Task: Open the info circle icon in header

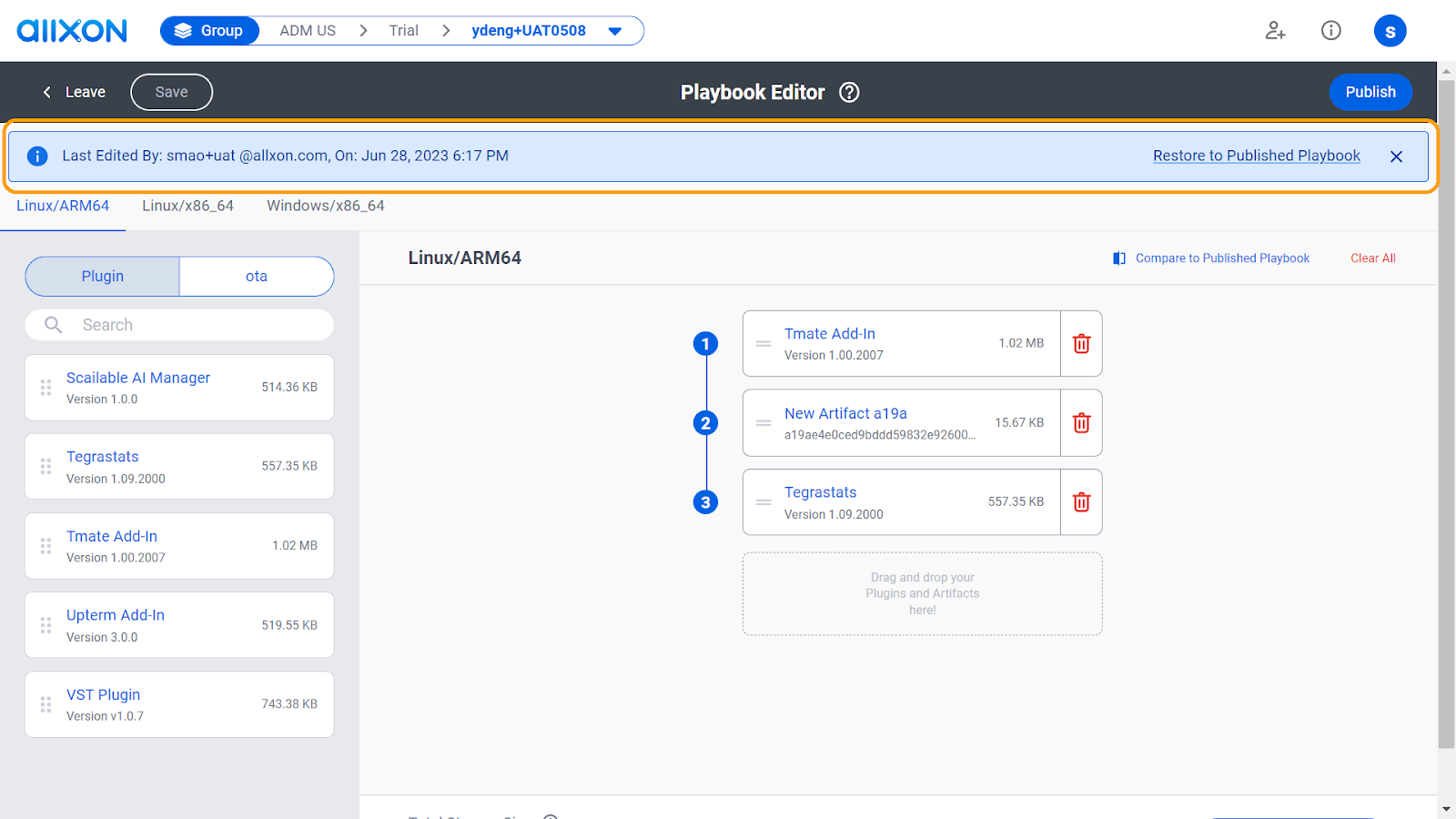Action: click(x=1331, y=31)
